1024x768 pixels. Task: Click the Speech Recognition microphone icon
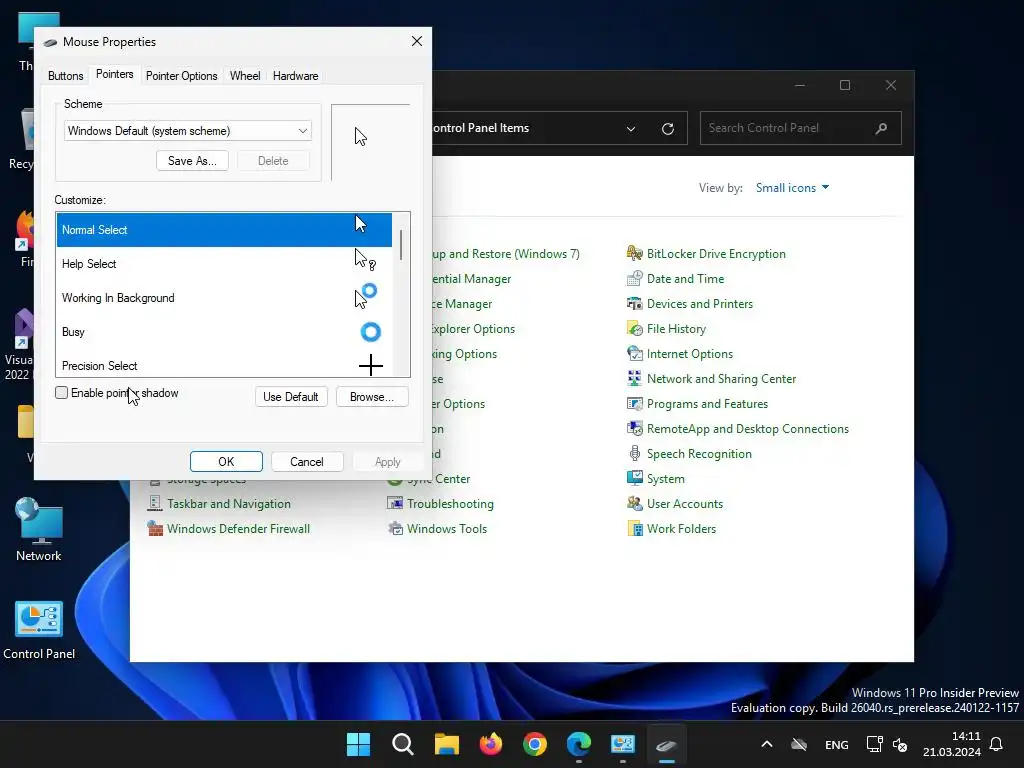[x=634, y=453]
